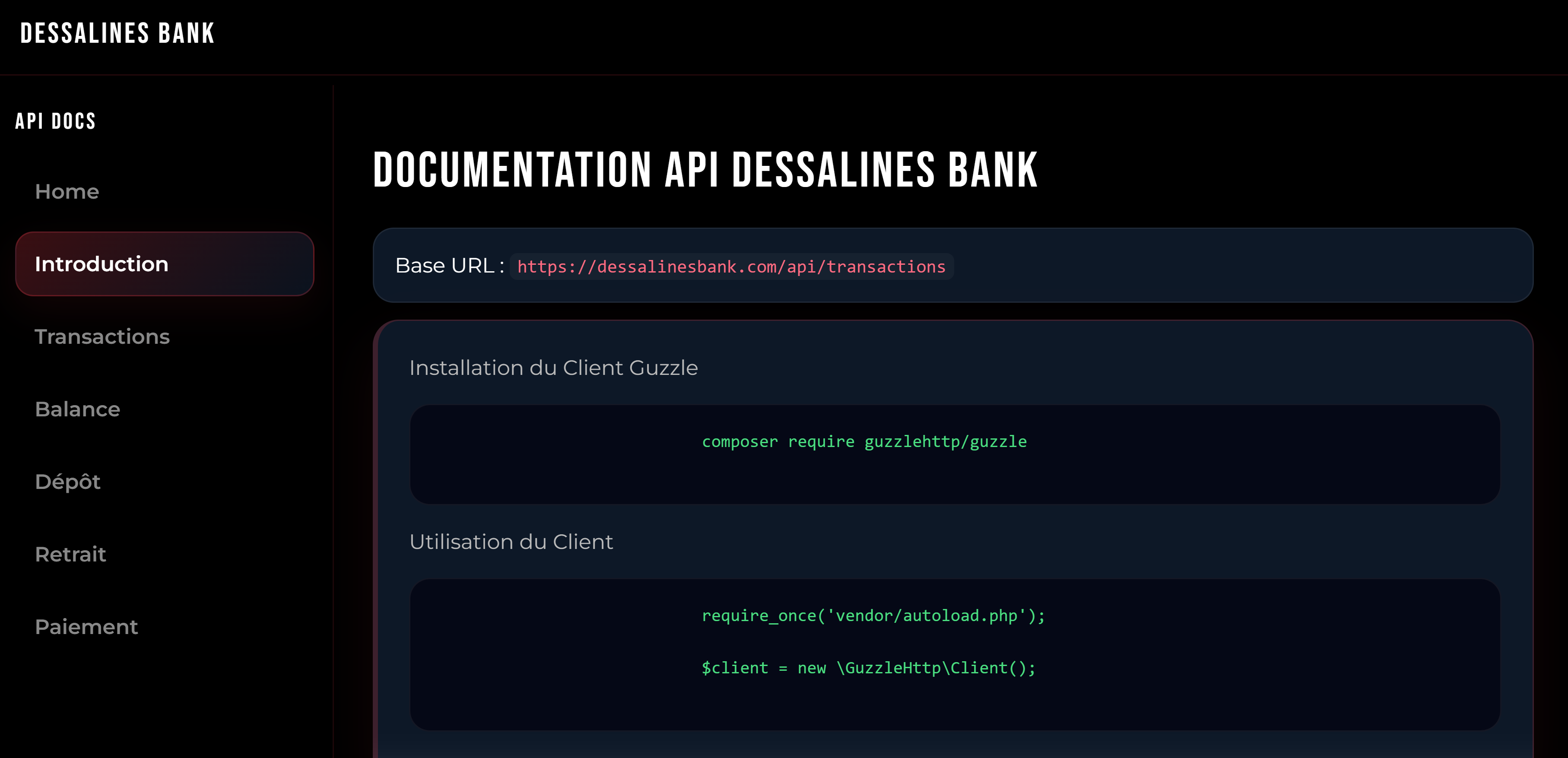This screenshot has height=758, width=1568.
Task: Click the Utilisation du Client heading
Action: point(511,541)
